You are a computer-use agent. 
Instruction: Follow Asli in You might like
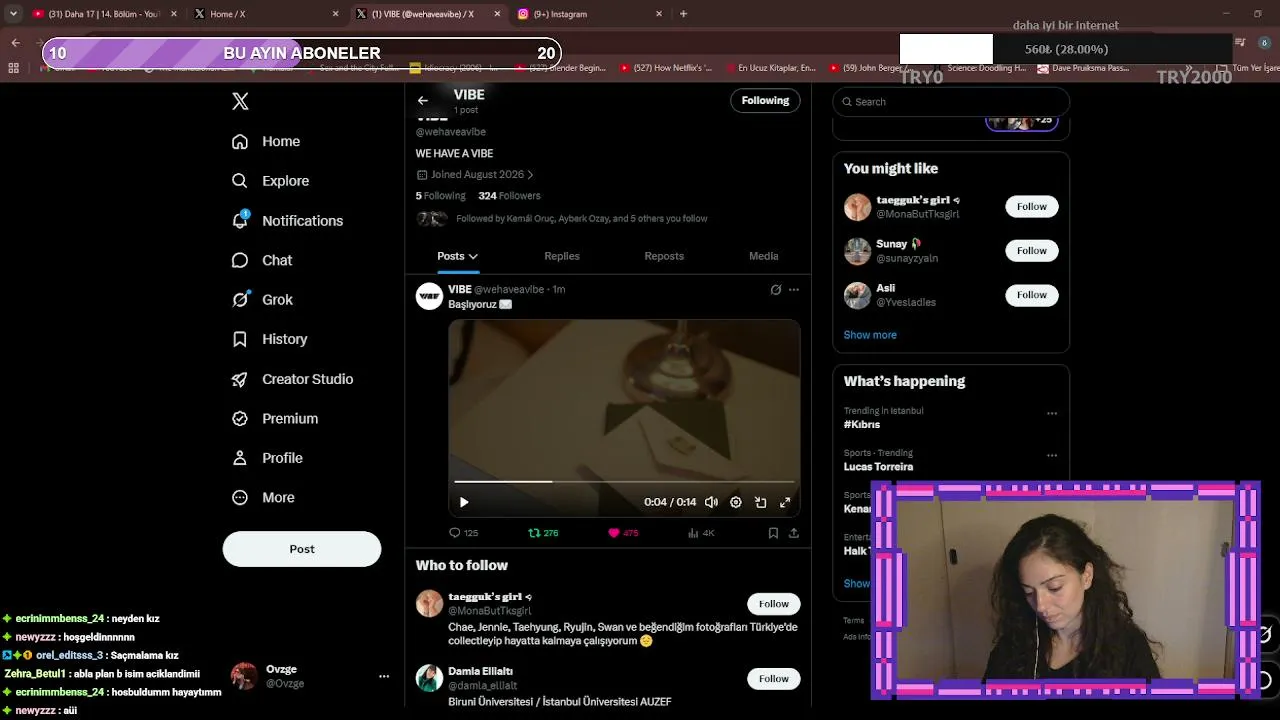tap(1032, 295)
